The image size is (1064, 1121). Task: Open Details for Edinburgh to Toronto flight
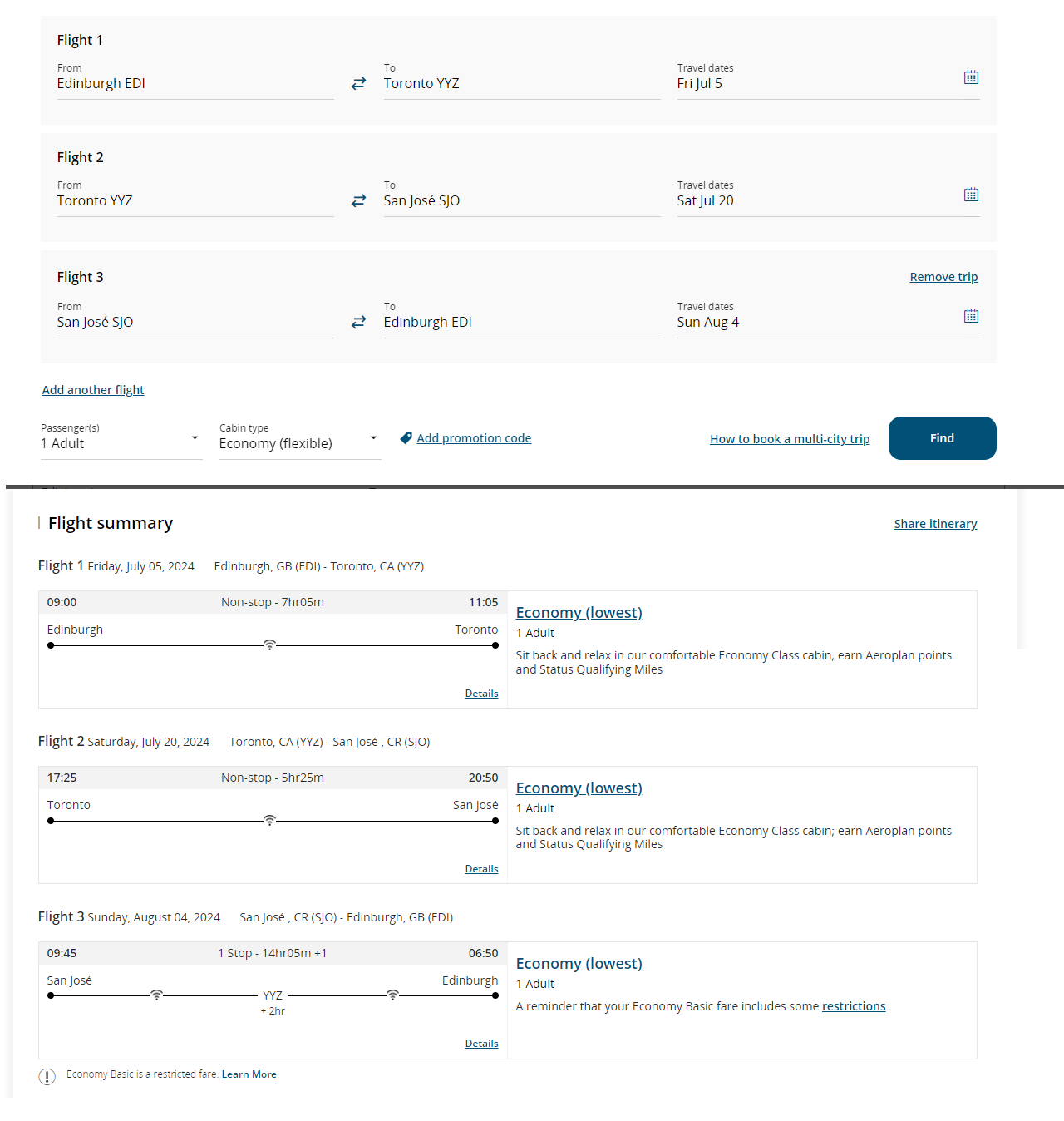coord(481,694)
